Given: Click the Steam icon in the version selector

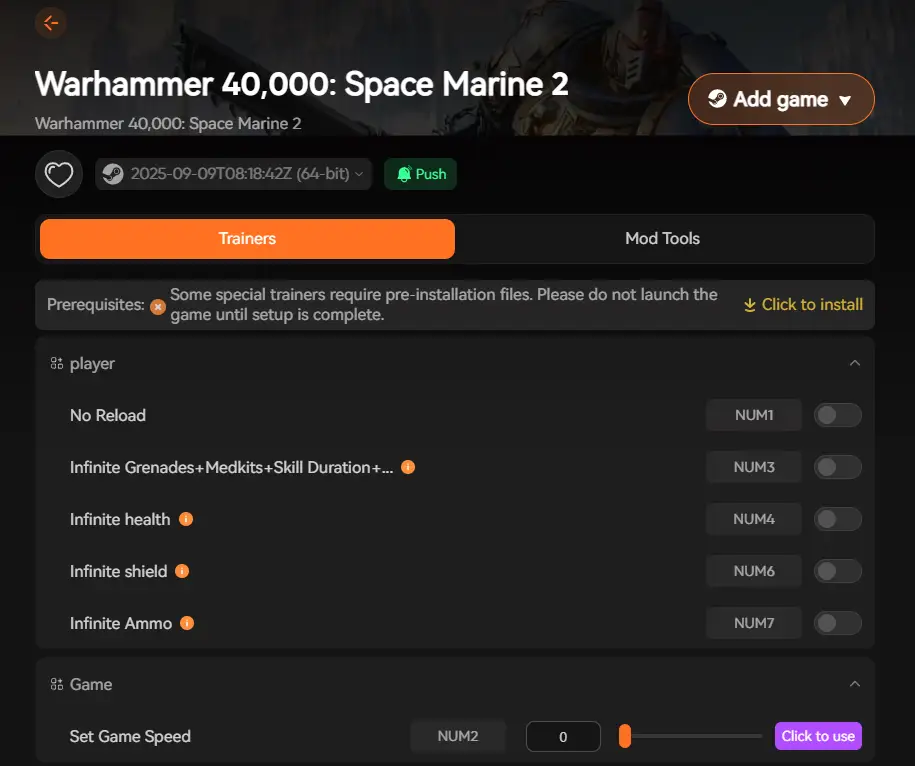Looking at the screenshot, I should [x=112, y=173].
